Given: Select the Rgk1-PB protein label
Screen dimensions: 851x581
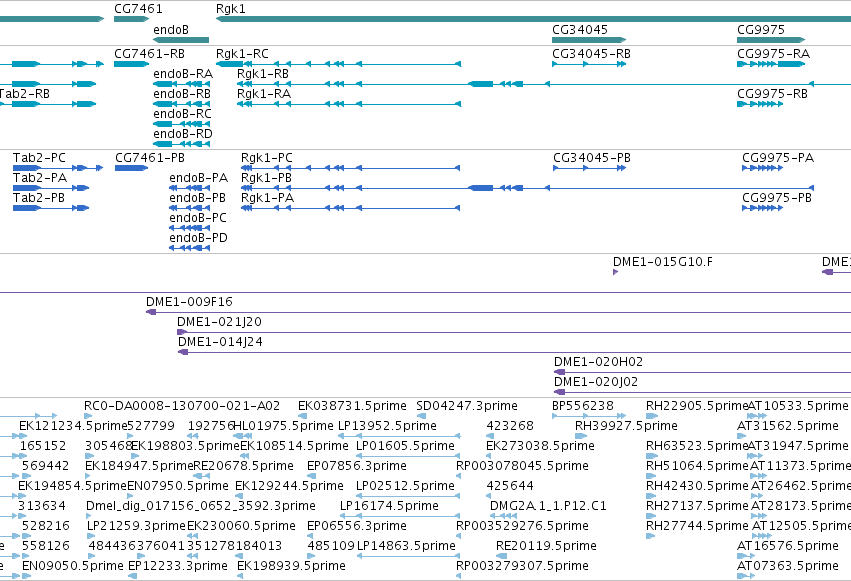Looking at the screenshot, I should (x=266, y=178).
